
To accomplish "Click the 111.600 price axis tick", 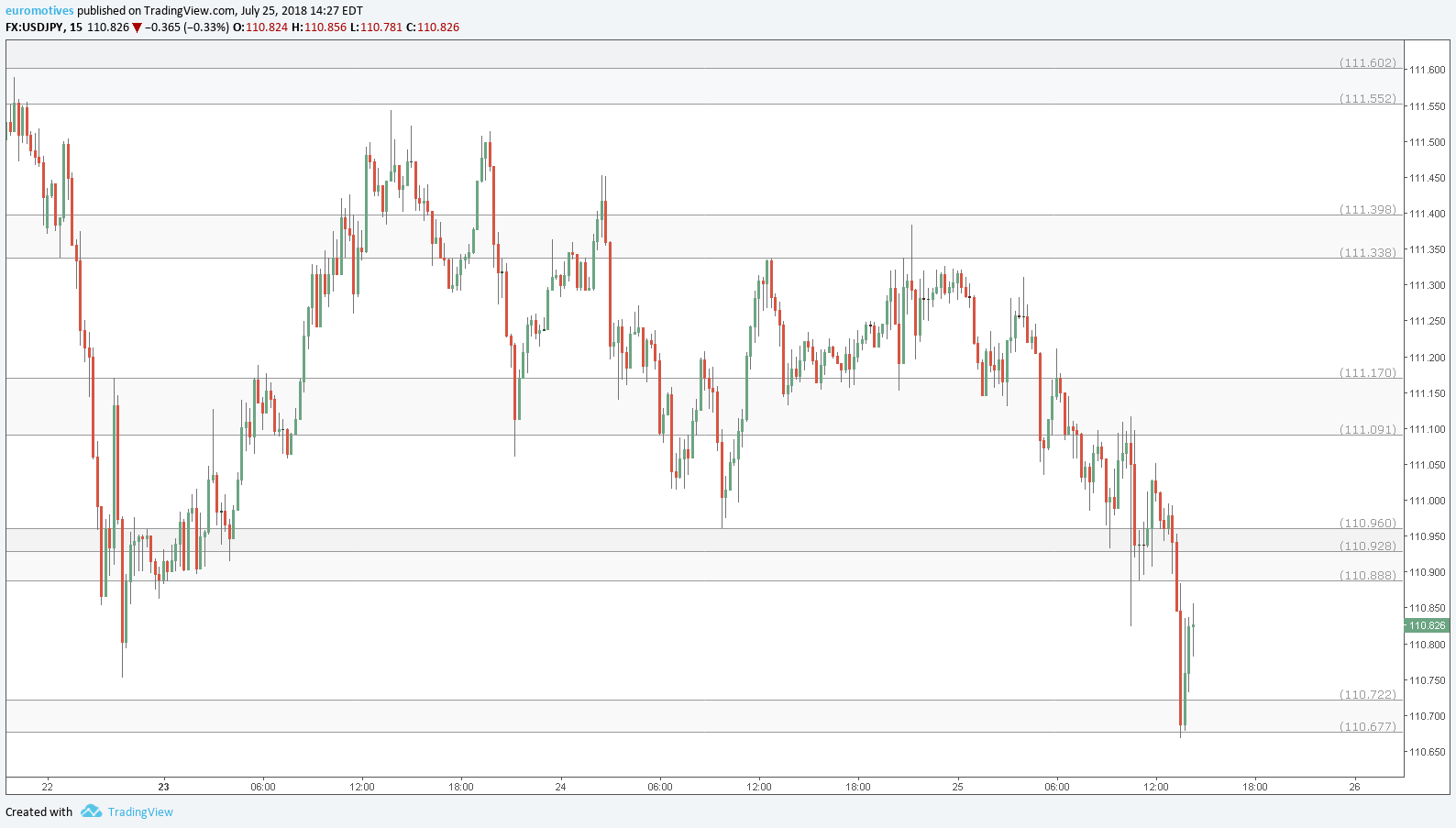I will tap(1427, 70).
